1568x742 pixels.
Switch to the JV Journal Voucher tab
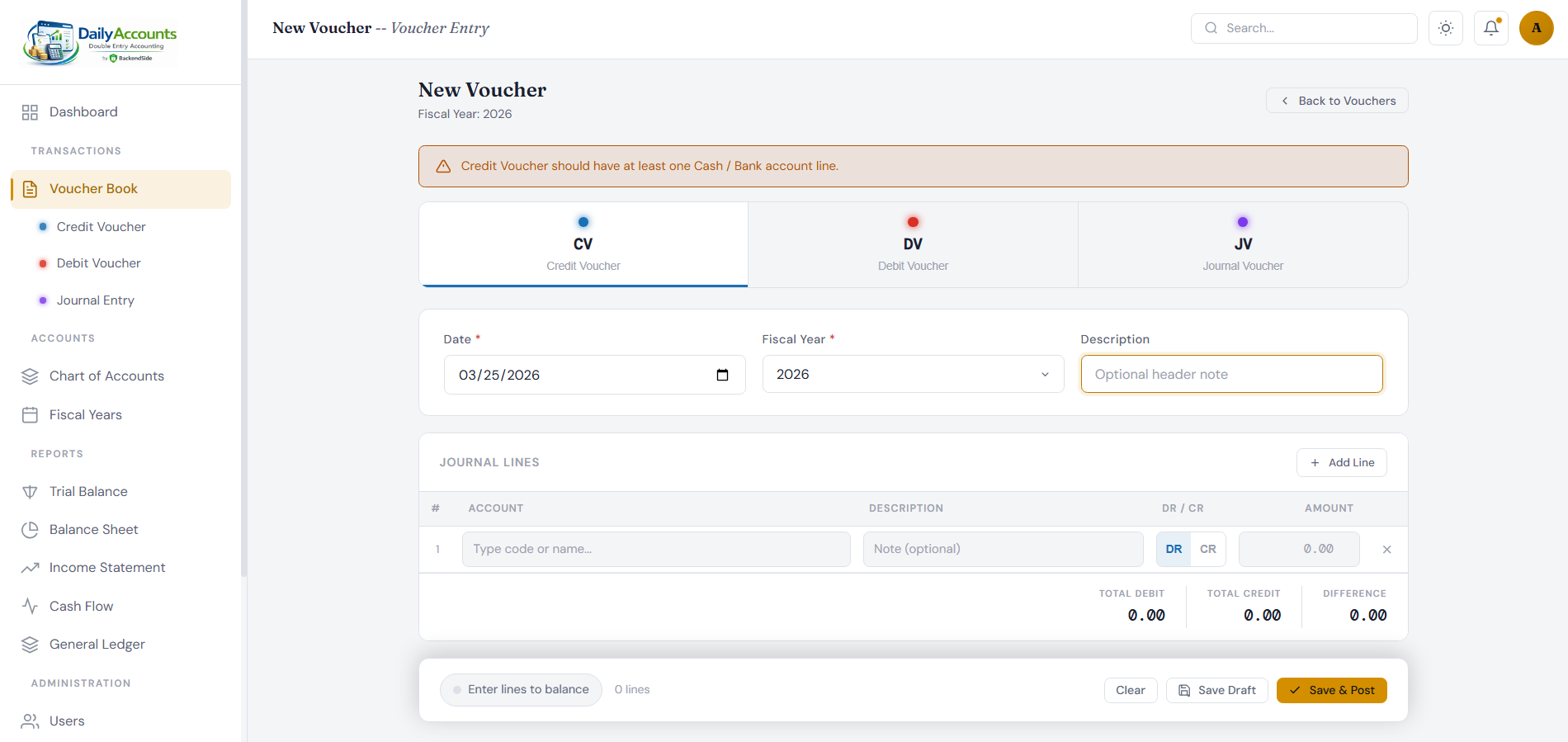tap(1243, 245)
